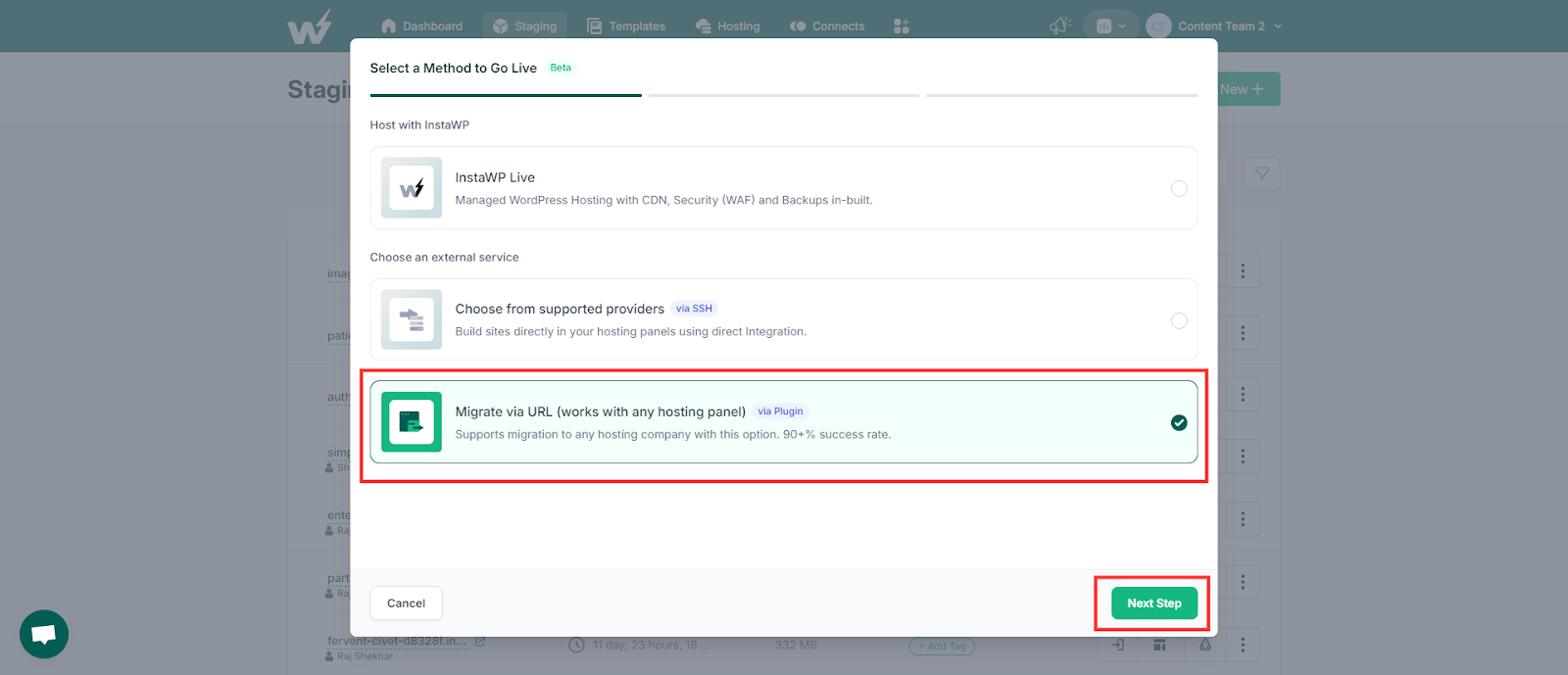Click 'Raj Shekhar' under fervent-civet
The height and width of the screenshot is (675, 1568).
[365, 656]
